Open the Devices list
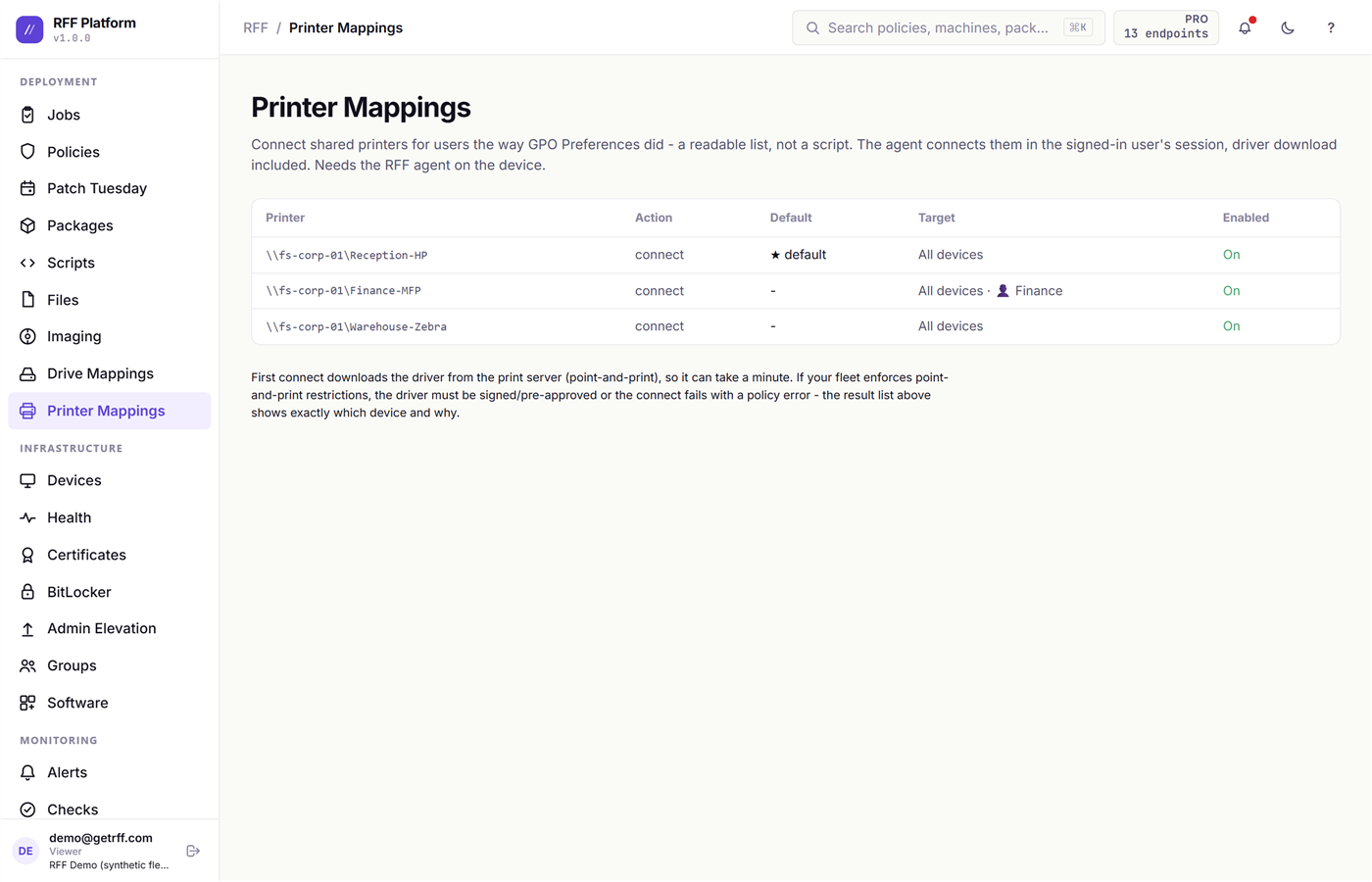Image resolution: width=1372 pixels, height=882 pixels. [x=109, y=480]
